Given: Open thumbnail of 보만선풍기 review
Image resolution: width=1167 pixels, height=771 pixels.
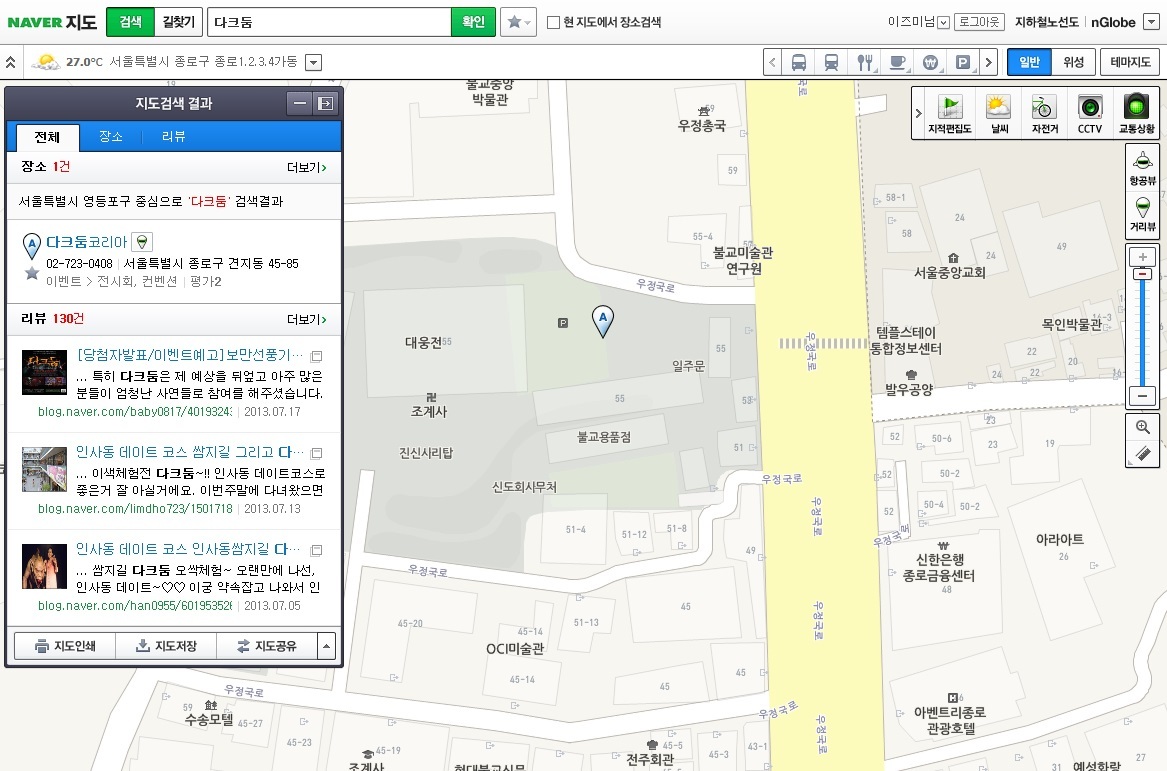Looking at the screenshot, I should pos(45,372).
